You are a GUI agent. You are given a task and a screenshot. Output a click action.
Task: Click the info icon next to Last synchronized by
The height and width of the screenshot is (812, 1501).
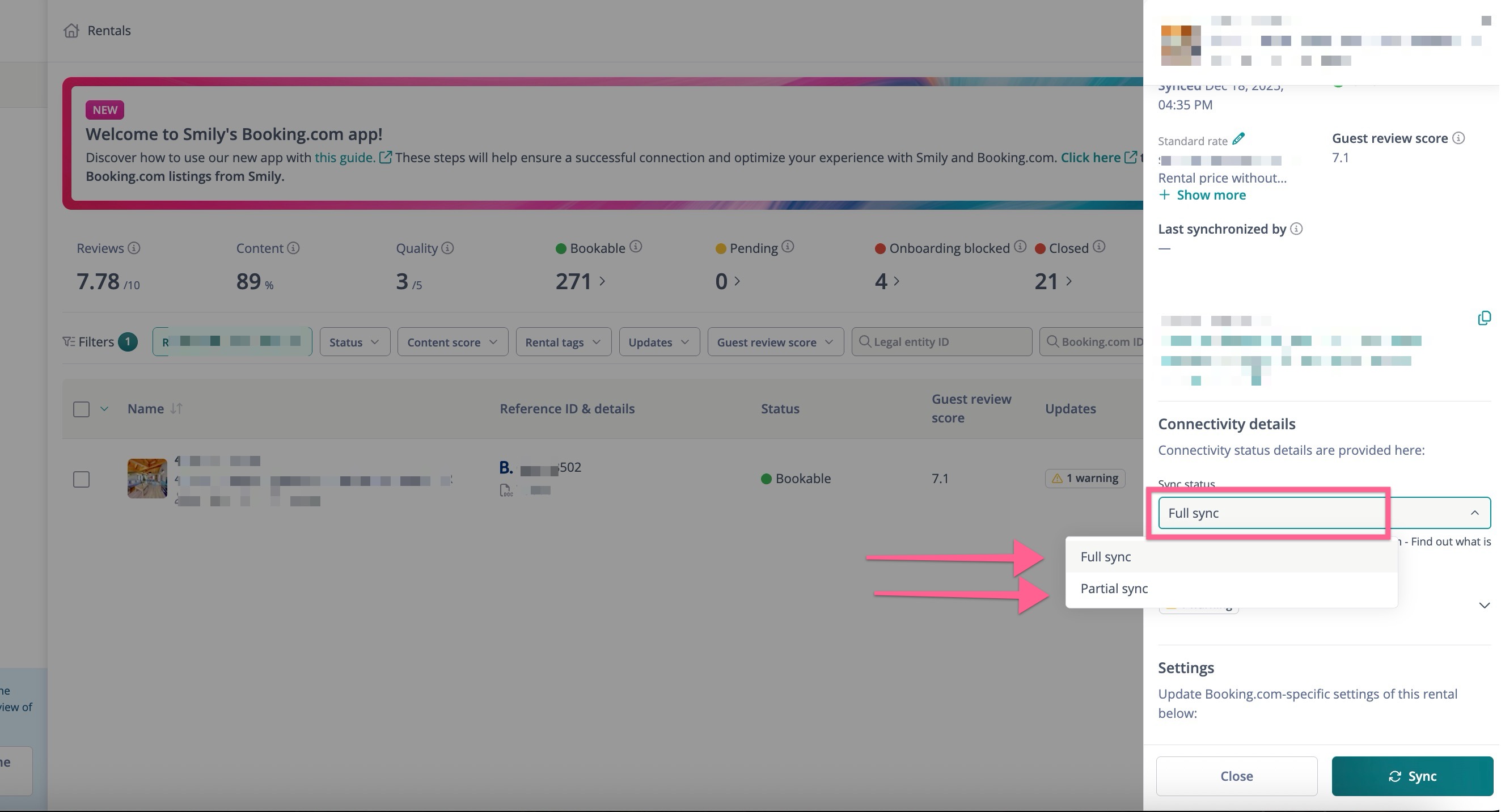1296,229
